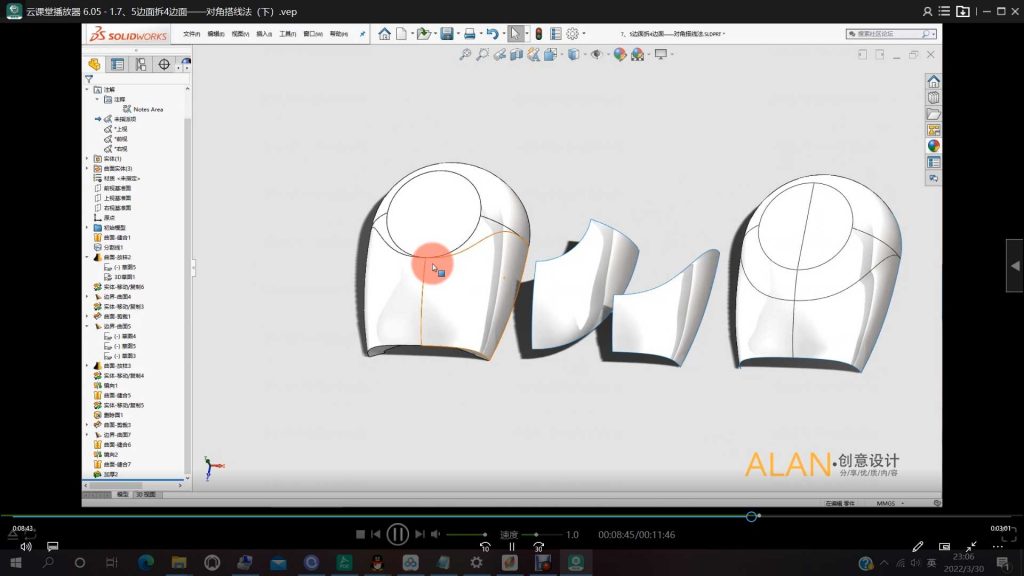Toggle the pin icon to keep the menu visible

(362, 33)
